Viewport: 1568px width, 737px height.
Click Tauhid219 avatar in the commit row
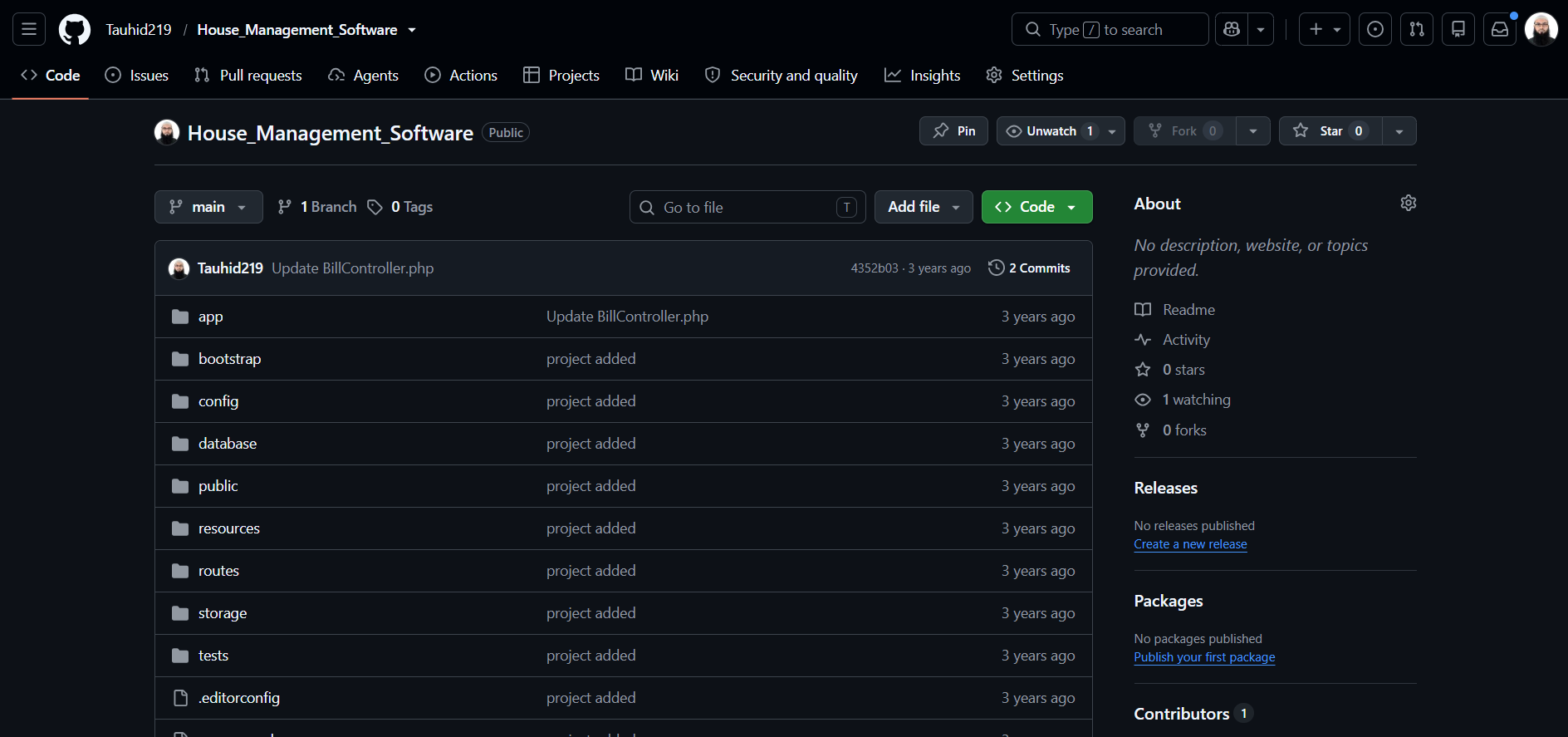pos(179,268)
